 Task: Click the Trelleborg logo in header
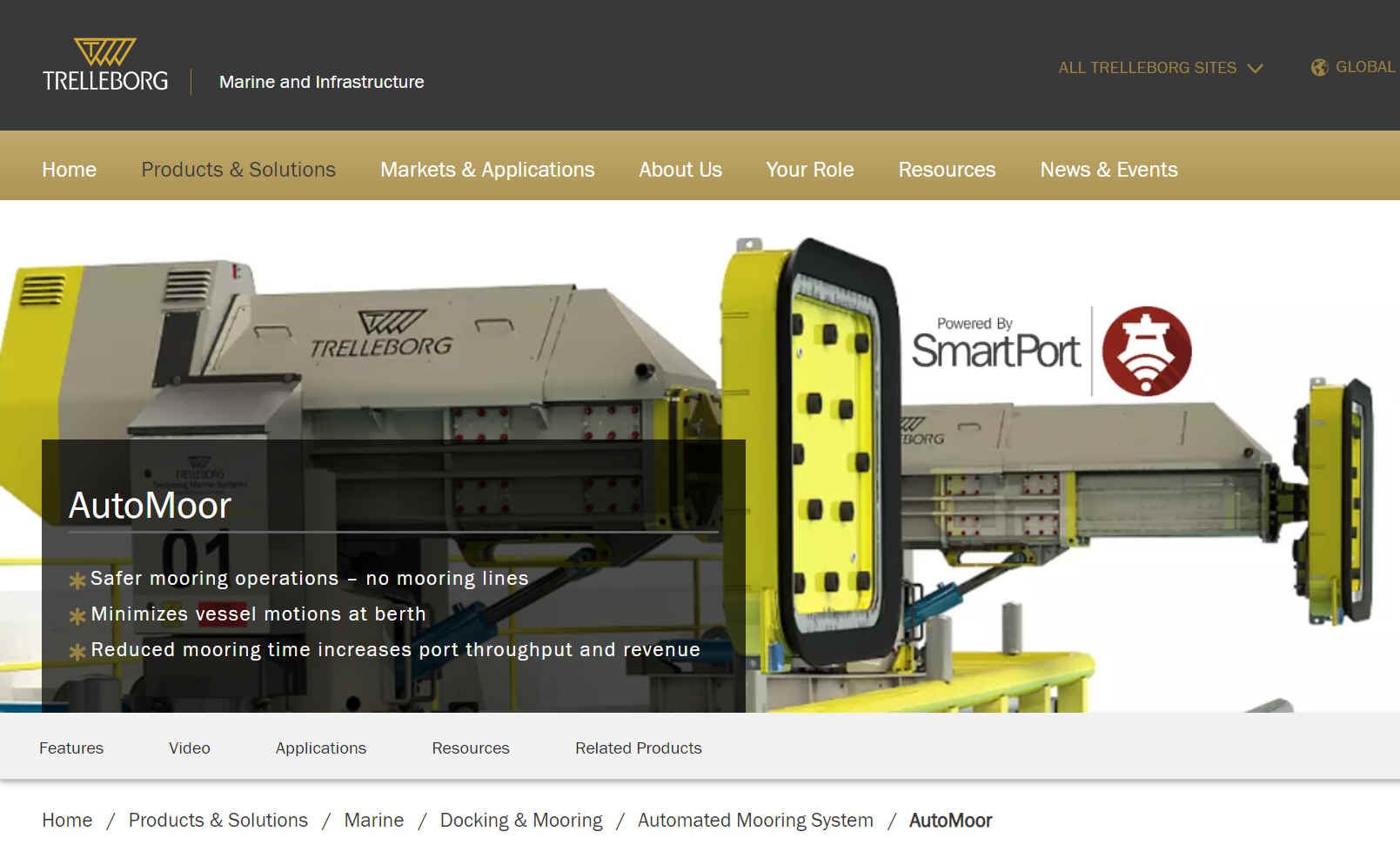point(105,65)
